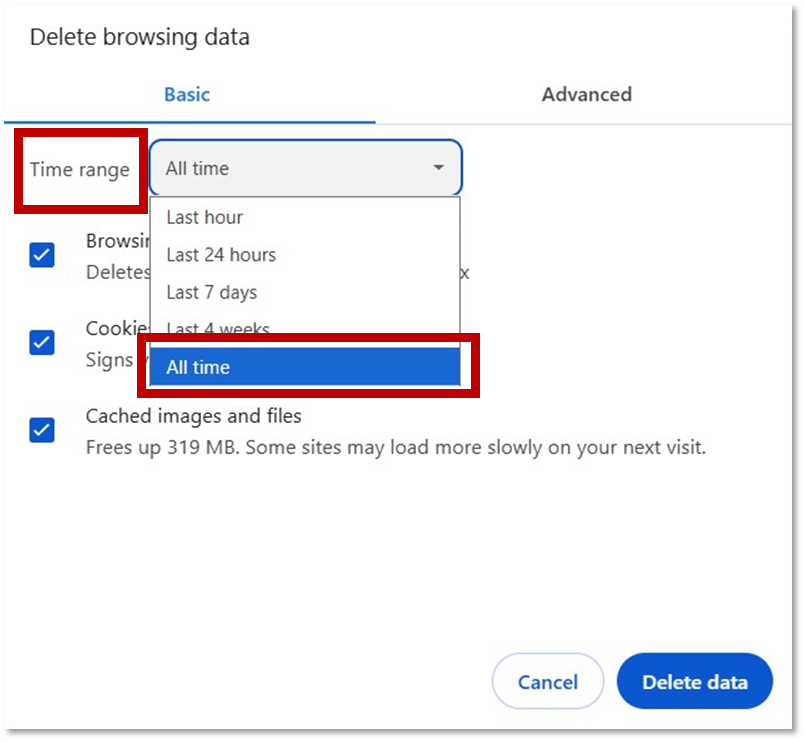Choose Last hour from the list
Viewport: 805px width, 742px height.
204,217
